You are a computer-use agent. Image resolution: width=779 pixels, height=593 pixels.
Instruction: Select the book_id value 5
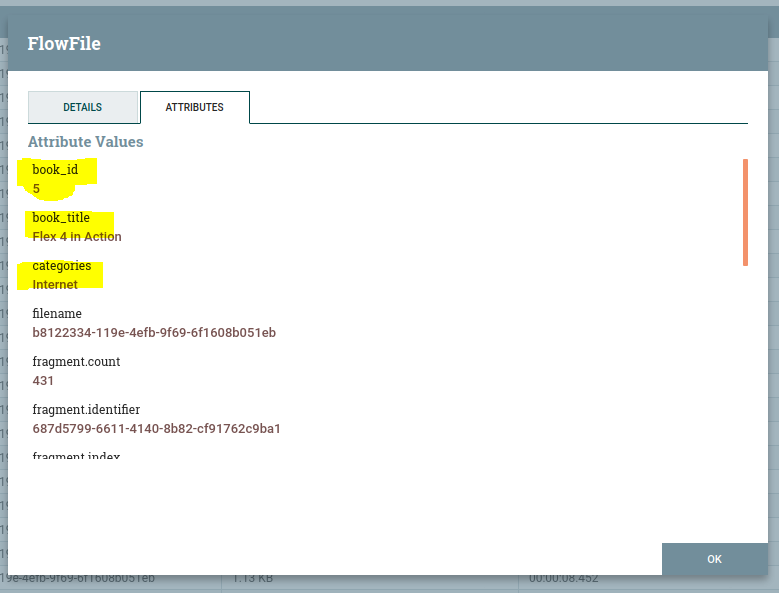click(36, 188)
